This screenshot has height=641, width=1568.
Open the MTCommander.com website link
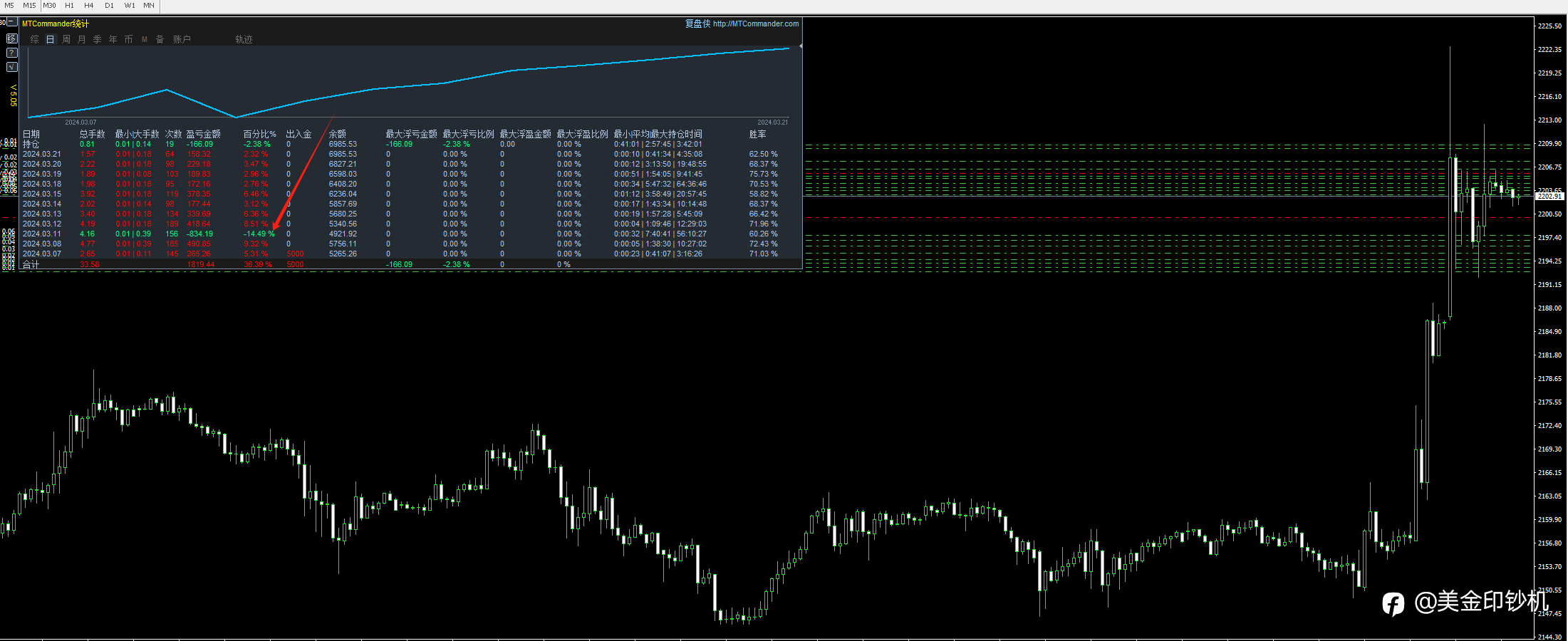[755, 24]
